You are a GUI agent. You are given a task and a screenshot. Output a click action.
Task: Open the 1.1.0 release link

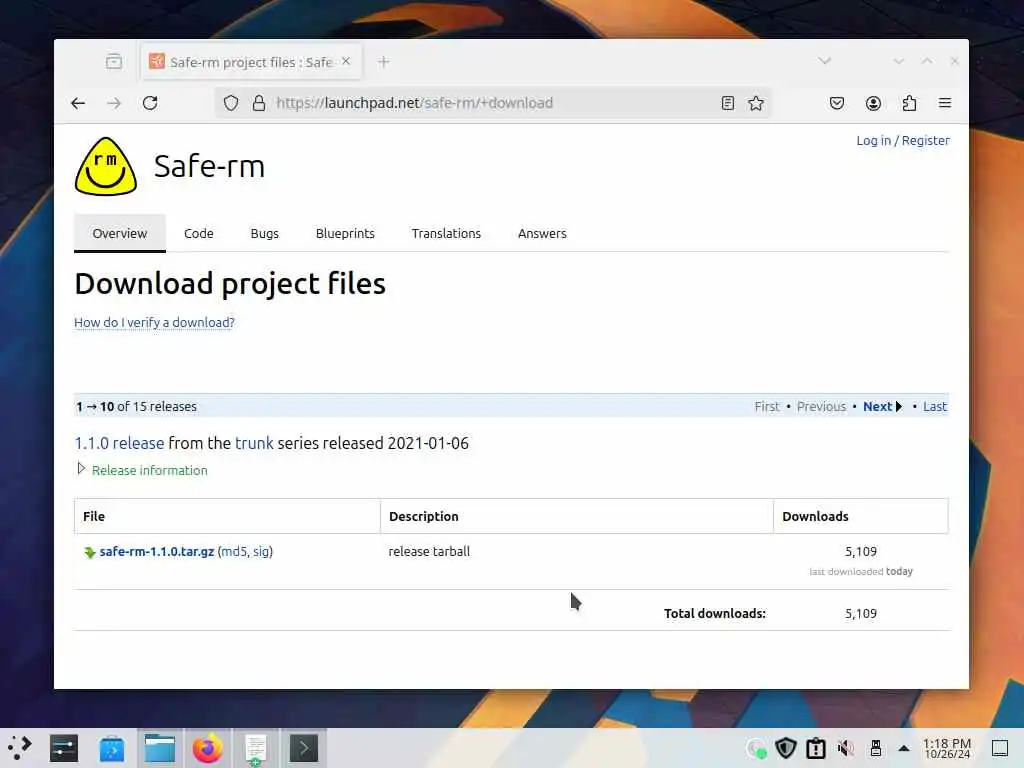tap(120, 443)
